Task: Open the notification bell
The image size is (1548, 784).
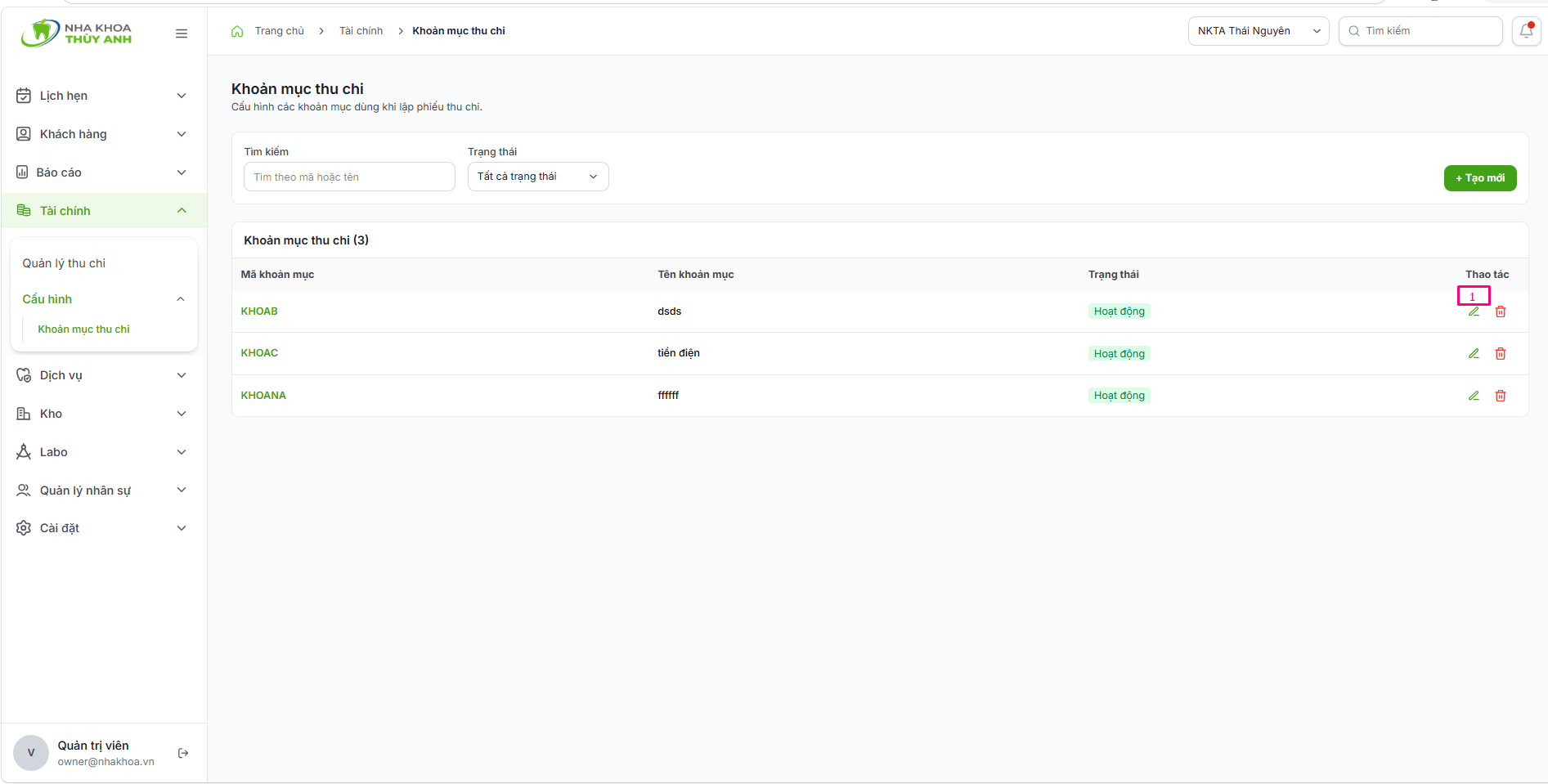Action: point(1526,31)
